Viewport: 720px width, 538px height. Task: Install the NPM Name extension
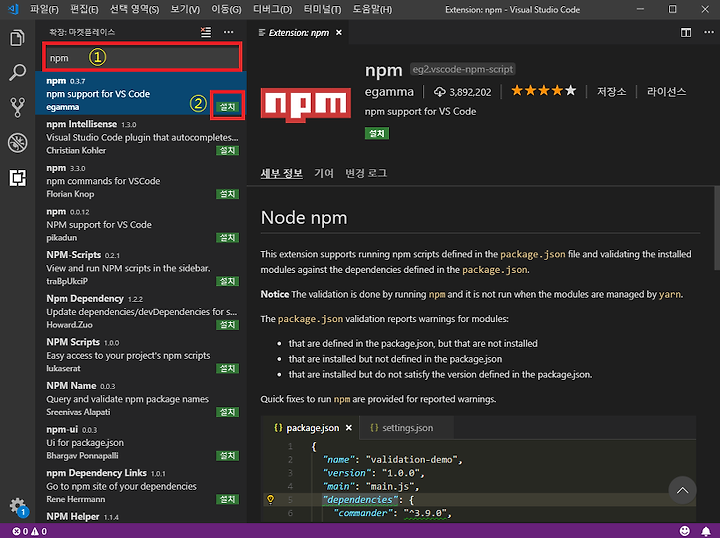(227, 412)
